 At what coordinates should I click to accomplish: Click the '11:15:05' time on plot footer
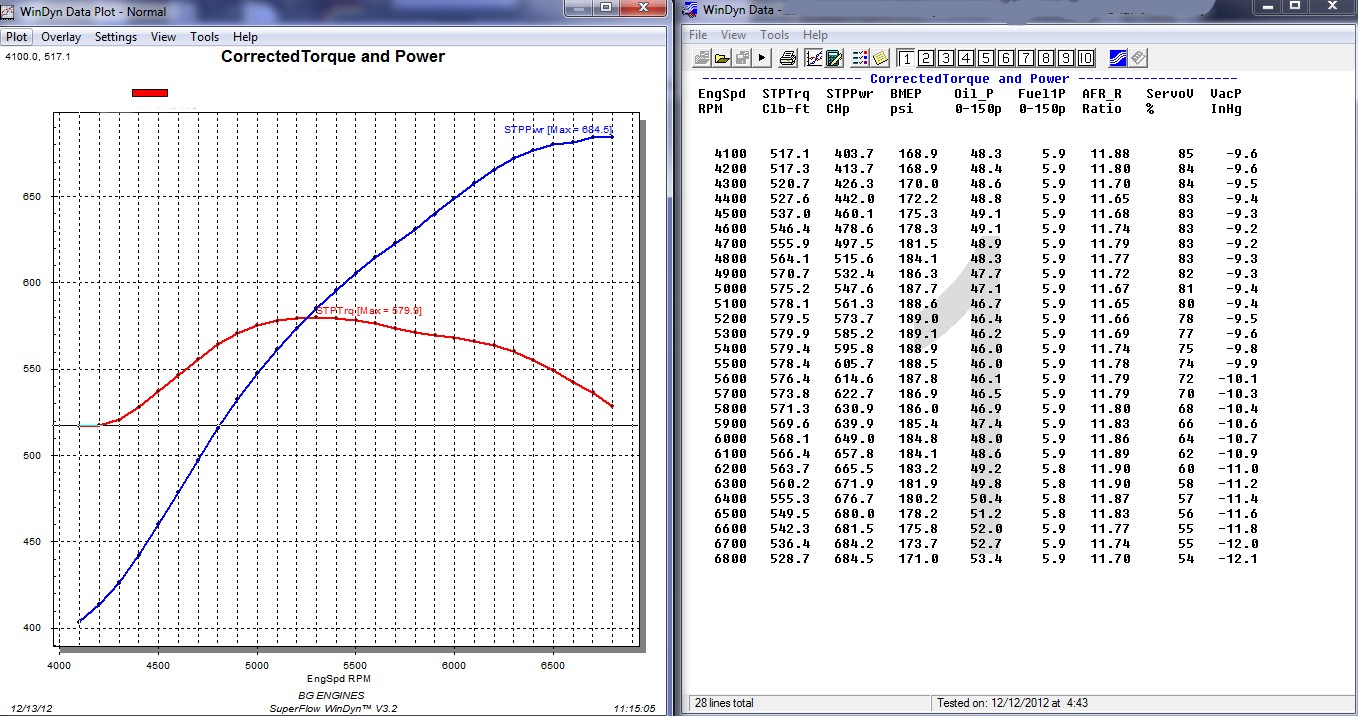tap(634, 707)
